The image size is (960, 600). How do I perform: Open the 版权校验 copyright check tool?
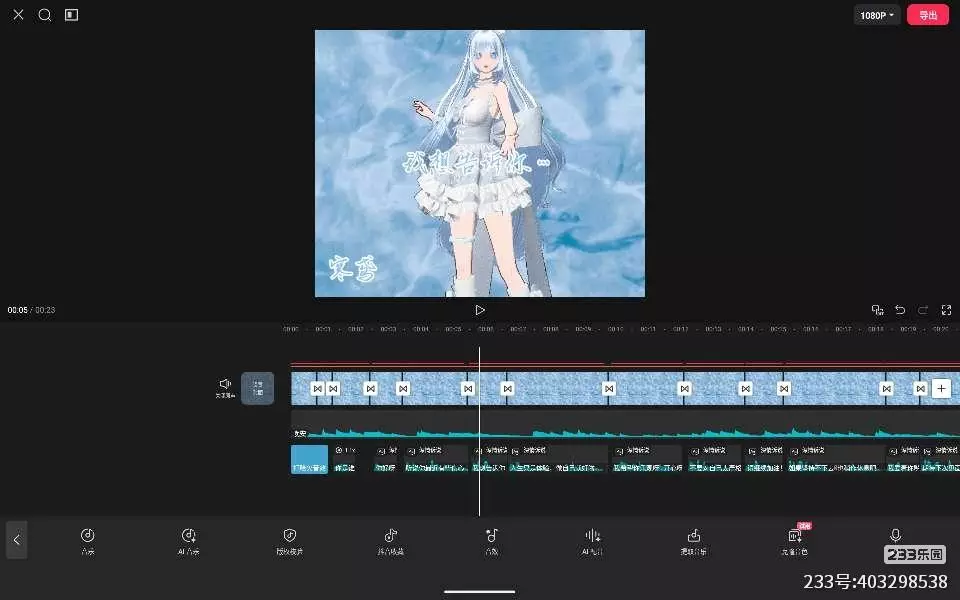290,541
